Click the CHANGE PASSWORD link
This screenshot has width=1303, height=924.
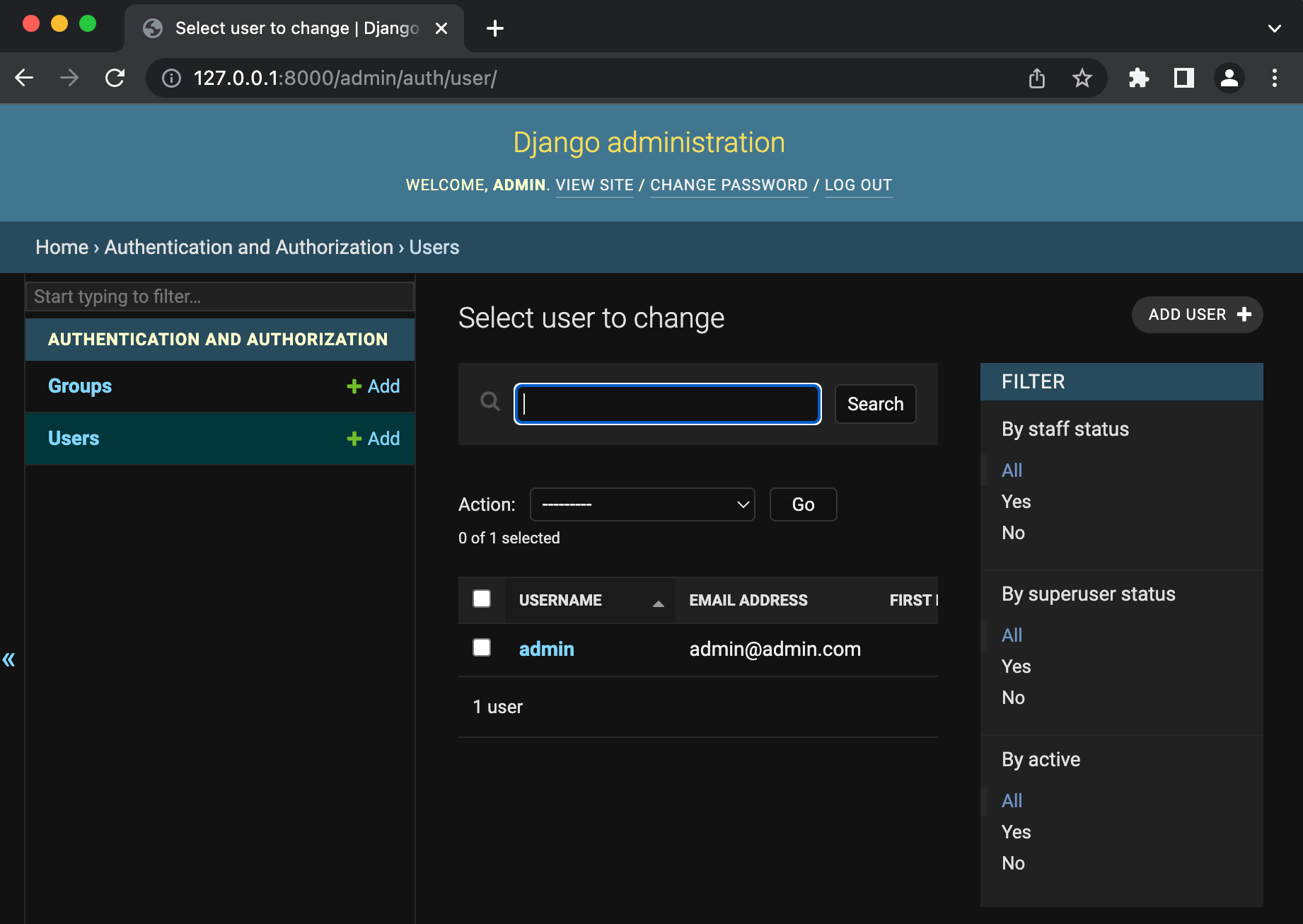click(729, 185)
